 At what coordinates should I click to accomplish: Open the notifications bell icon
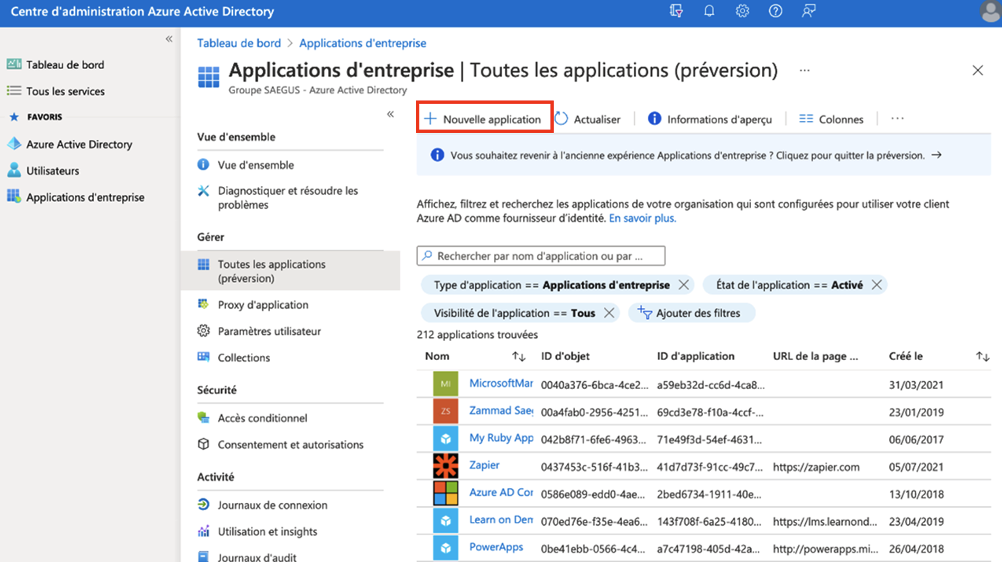[709, 11]
